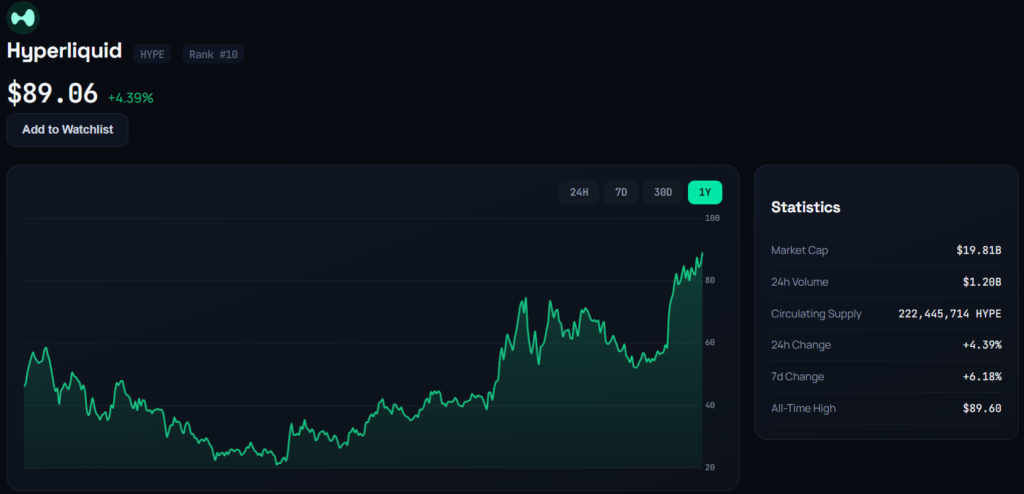Click the +4.39% value in Statistics
This screenshot has width=1024, height=494.
(x=982, y=345)
